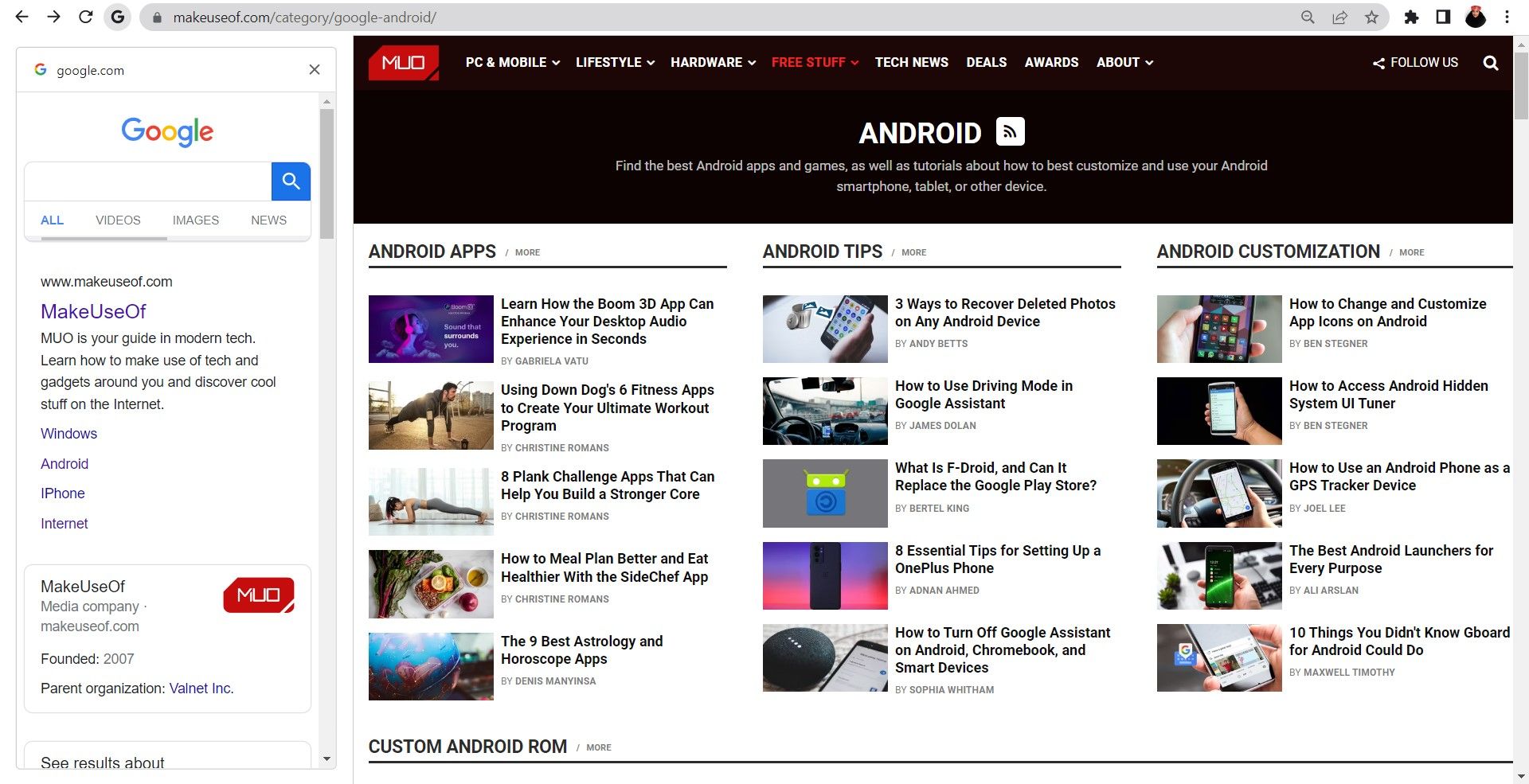Open the OnePlus Phone tips thumbnail
The width and height of the screenshot is (1529, 784).
[825, 575]
